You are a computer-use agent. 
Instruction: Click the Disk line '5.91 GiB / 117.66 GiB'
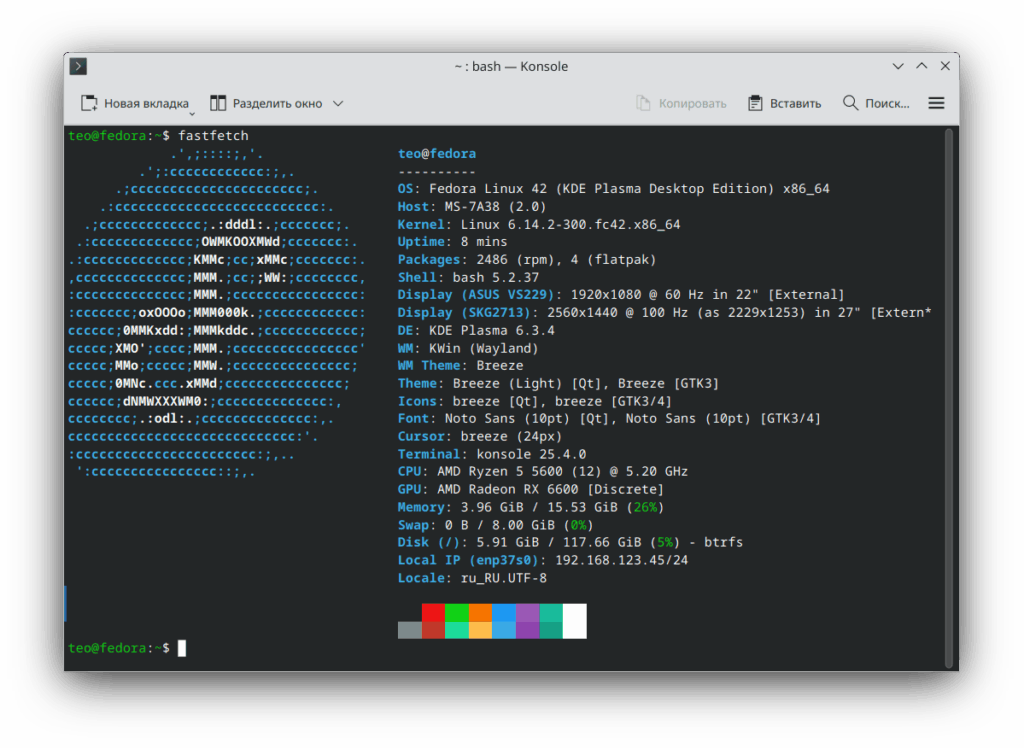click(x=570, y=542)
